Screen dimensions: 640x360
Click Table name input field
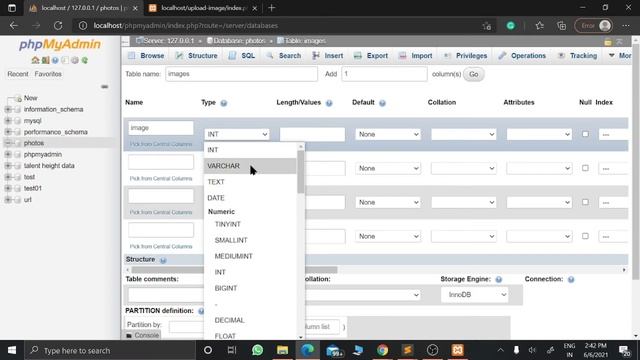coord(241,74)
